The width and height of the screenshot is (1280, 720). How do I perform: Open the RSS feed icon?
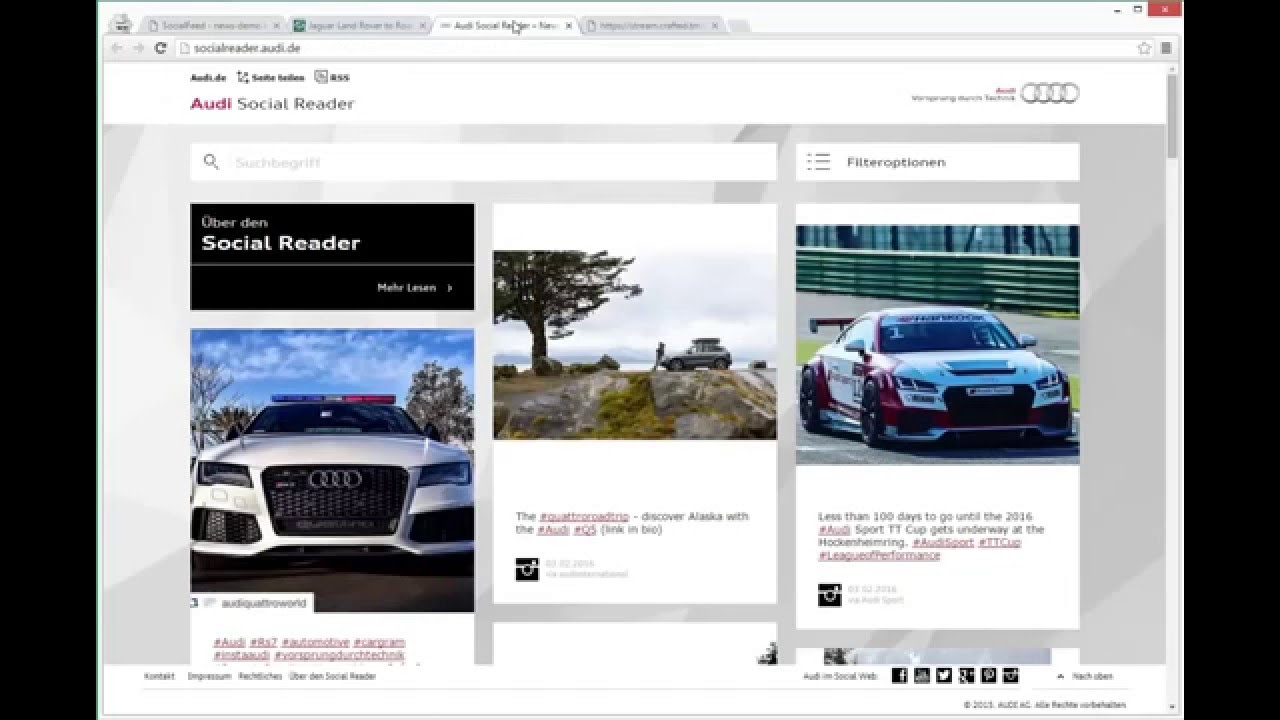click(x=320, y=76)
